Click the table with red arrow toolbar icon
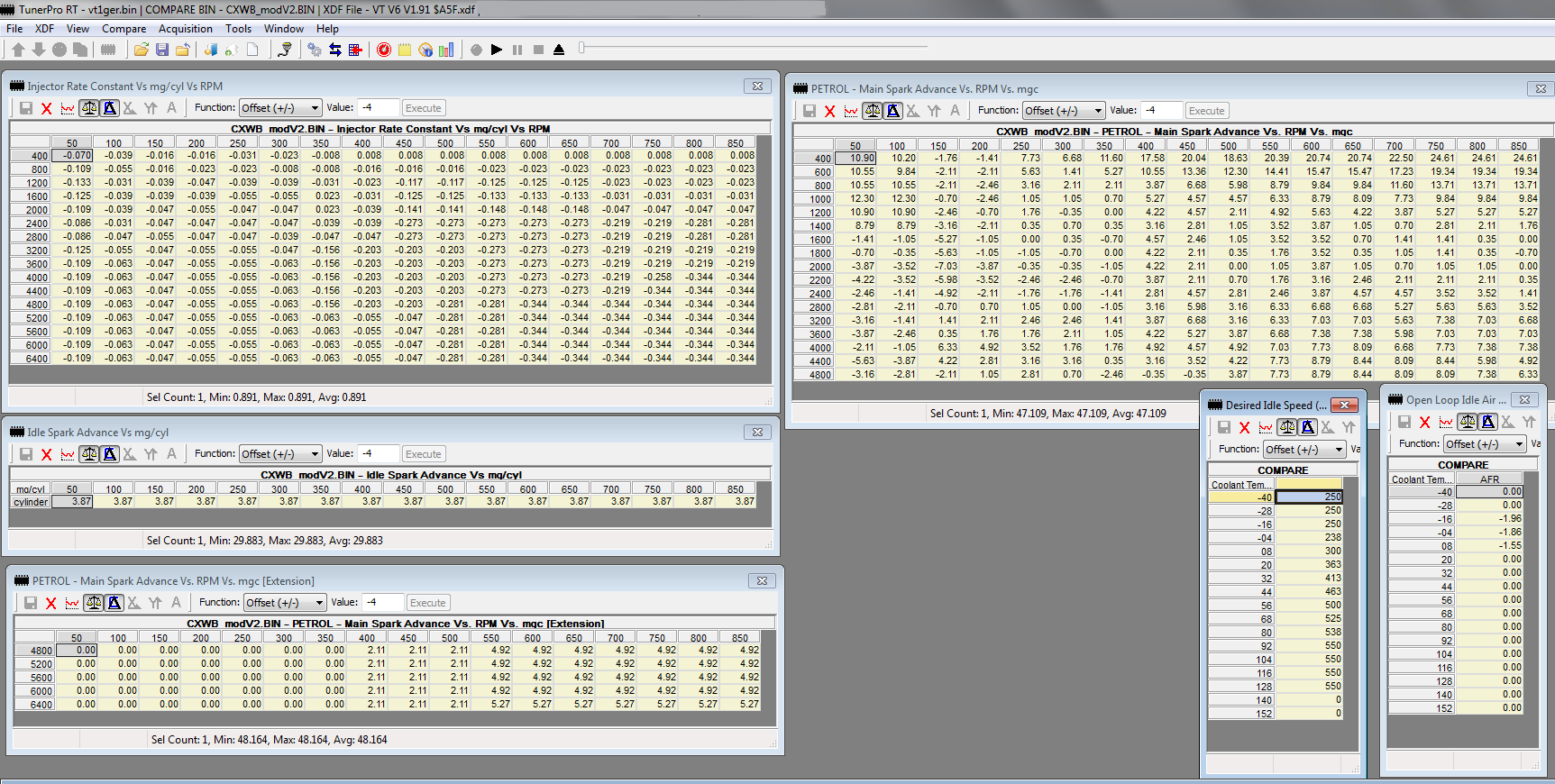Viewport: 1555px width, 784px height. [355, 50]
